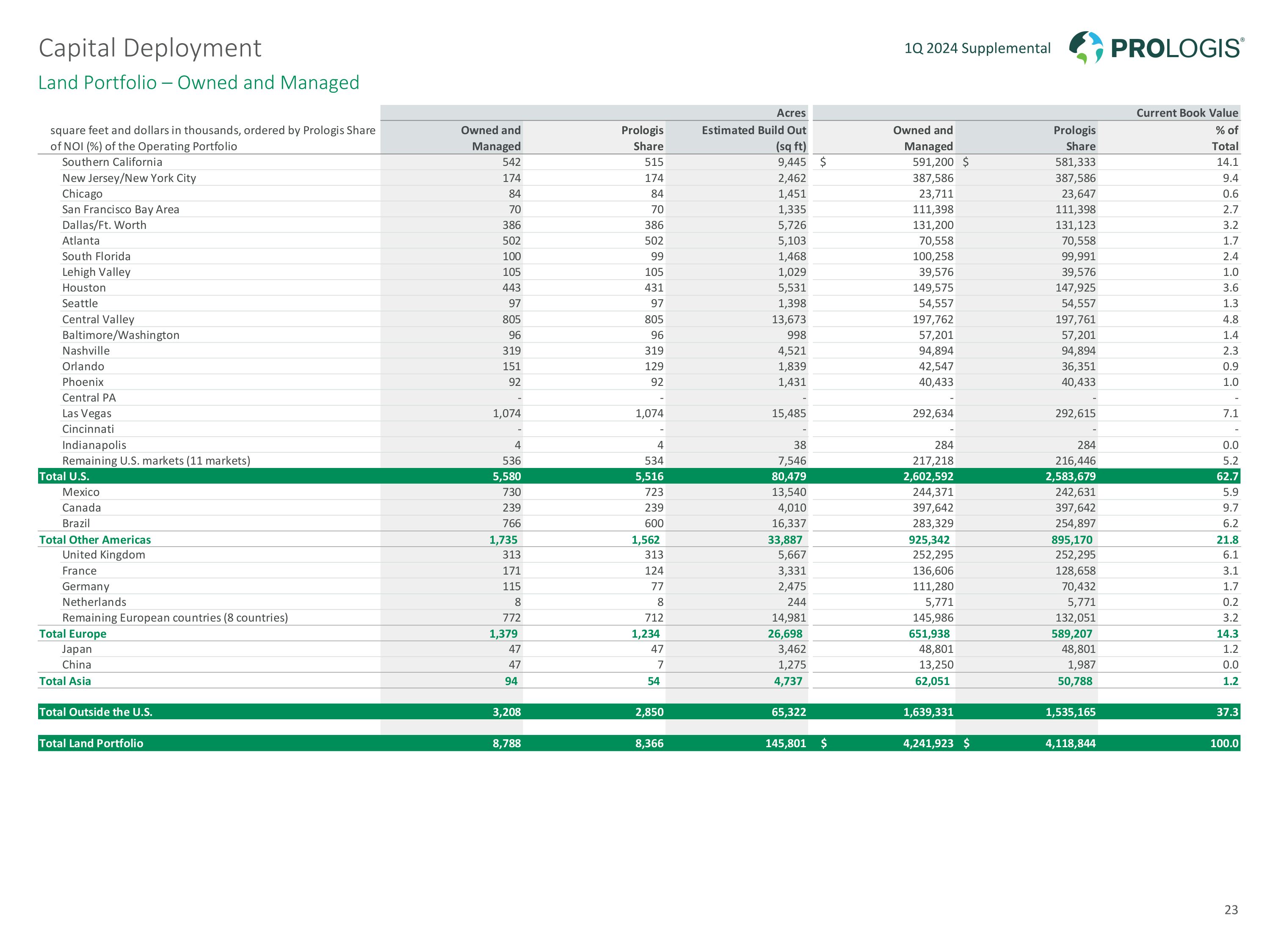Click the Total Europe row label
Image resolution: width=1270 pixels, height=952 pixels.
click(x=72, y=633)
